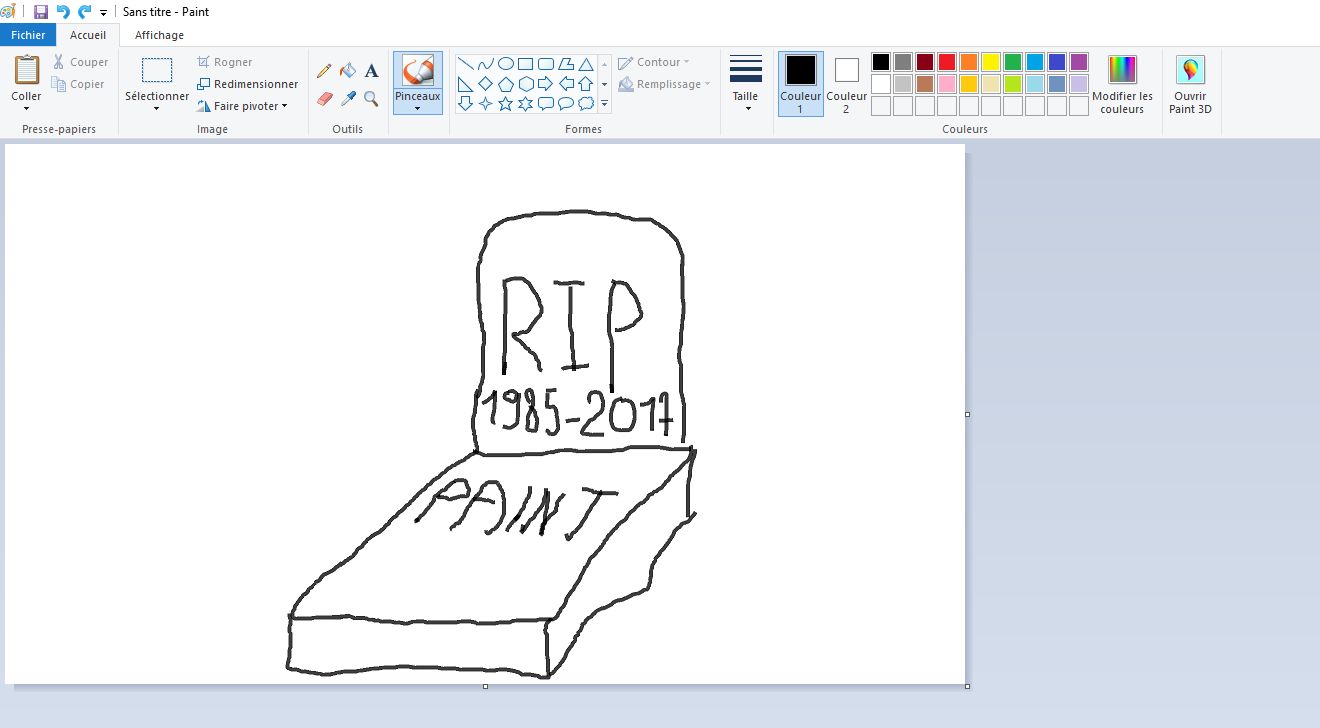Choose the Curve shape
Screen dimensions: 1320x728
(486, 64)
